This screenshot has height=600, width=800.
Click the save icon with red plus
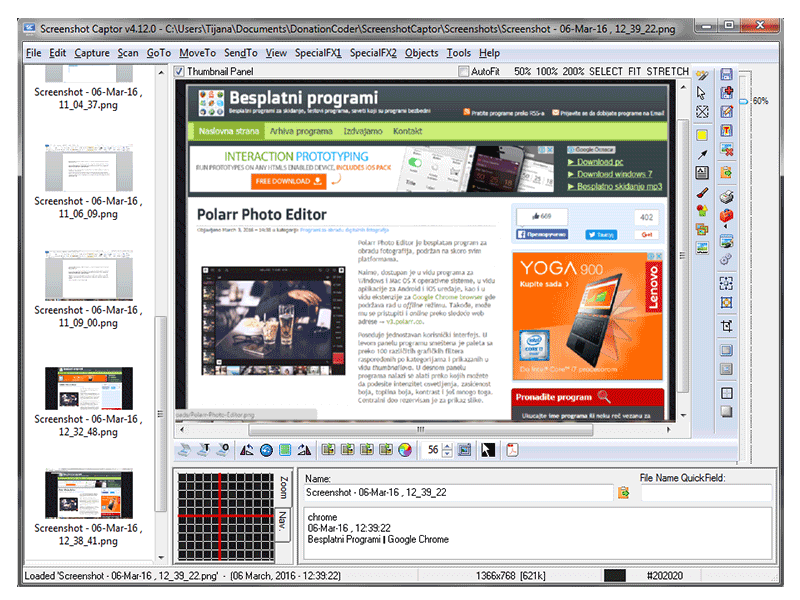pyautogui.click(x=727, y=92)
